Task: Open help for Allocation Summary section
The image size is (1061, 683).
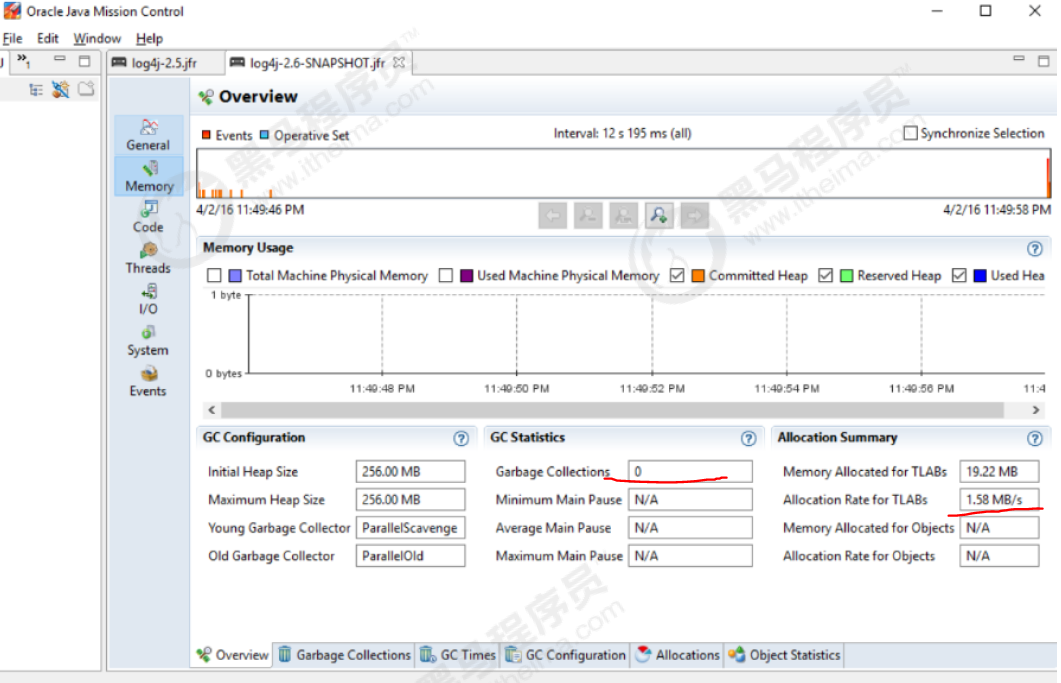Action: click(1035, 439)
